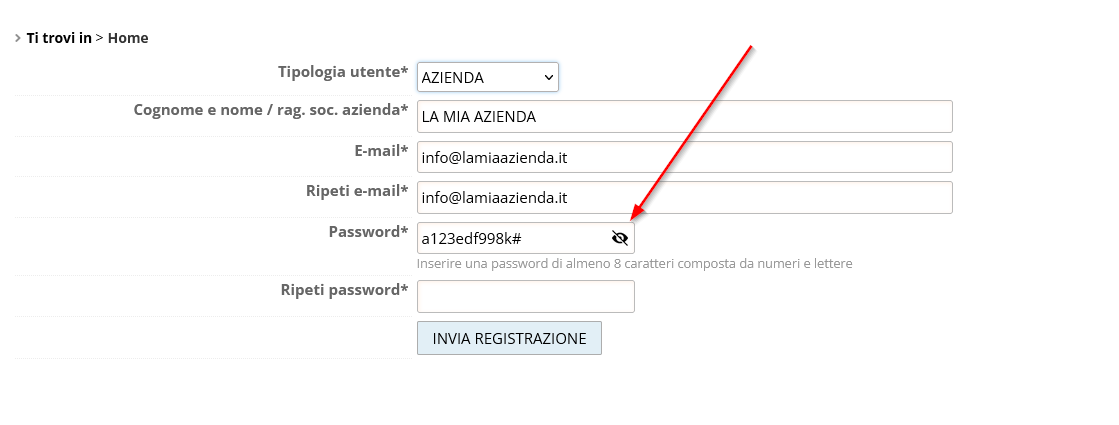Open the Tipologia utente dropdown showing AZIENDA
The width and height of the screenshot is (1119, 425).
pos(487,77)
